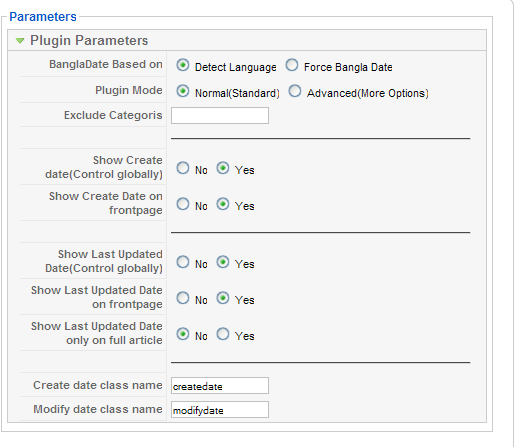Select Yes for only on full article
The height and width of the screenshot is (447, 519).
coord(223,334)
